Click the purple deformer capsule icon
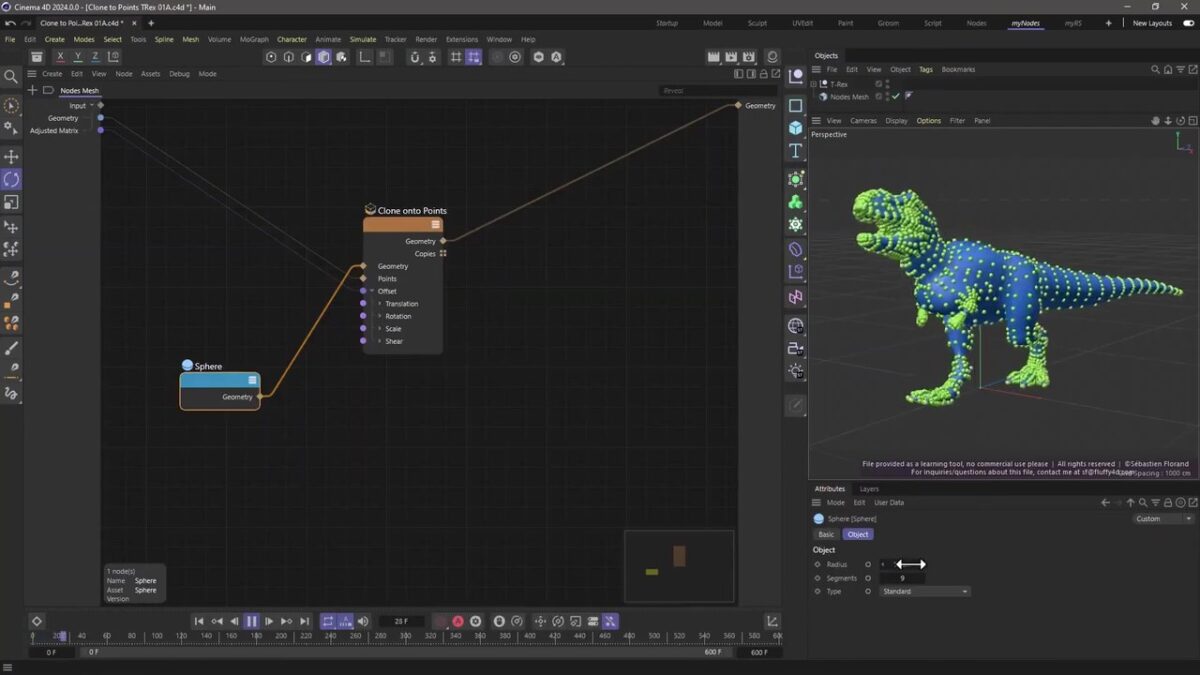1200x675 pixels. 796,249
